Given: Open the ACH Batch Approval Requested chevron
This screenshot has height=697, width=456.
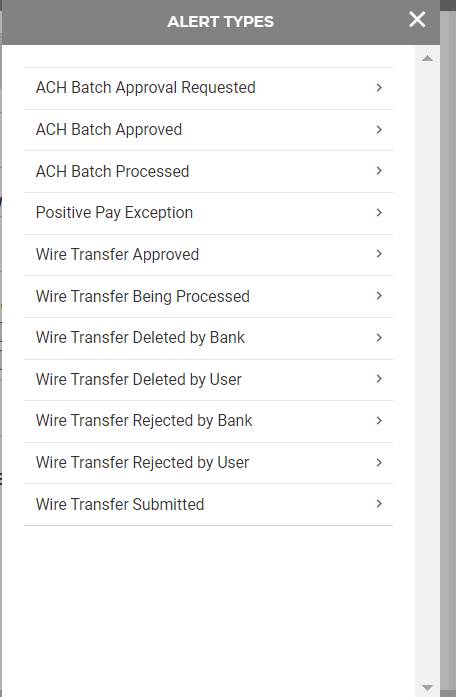Looking at the screenshot, I should click(379, 88).
